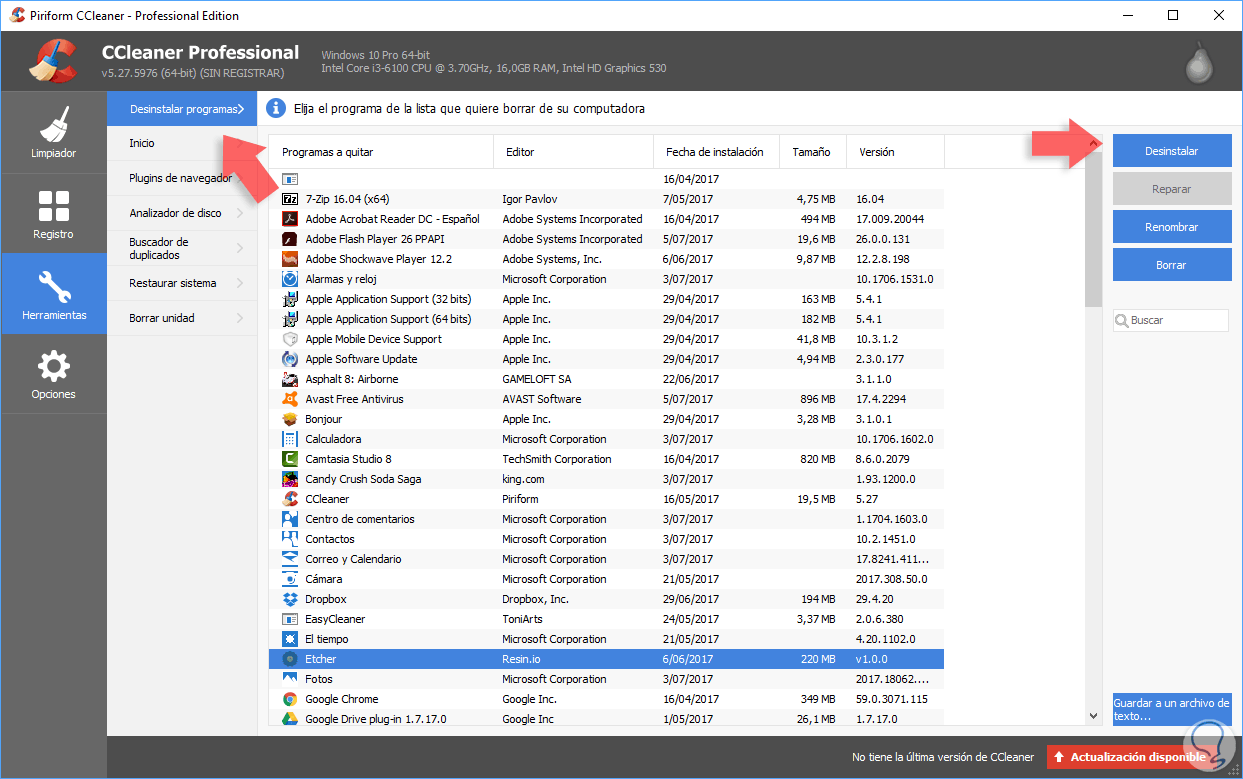Select the EasyCleaner row
This screenshot has height=779, width=1243.
606,619
